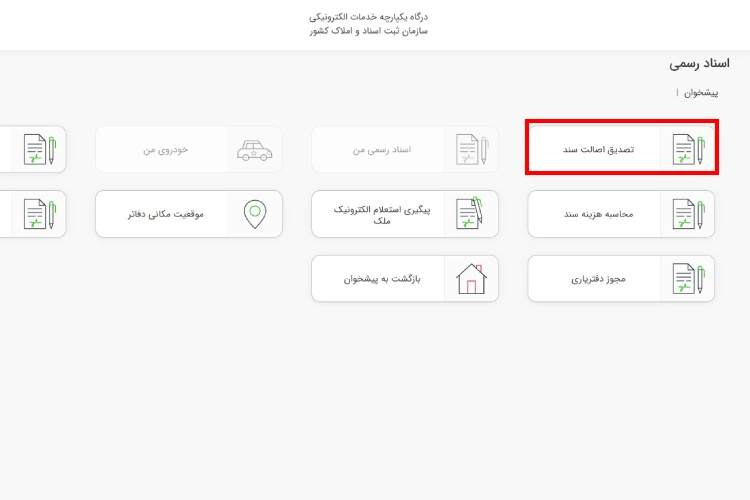Click the icon on پیگیری استعلام الکترونیک ملک tile

point(471,214)
